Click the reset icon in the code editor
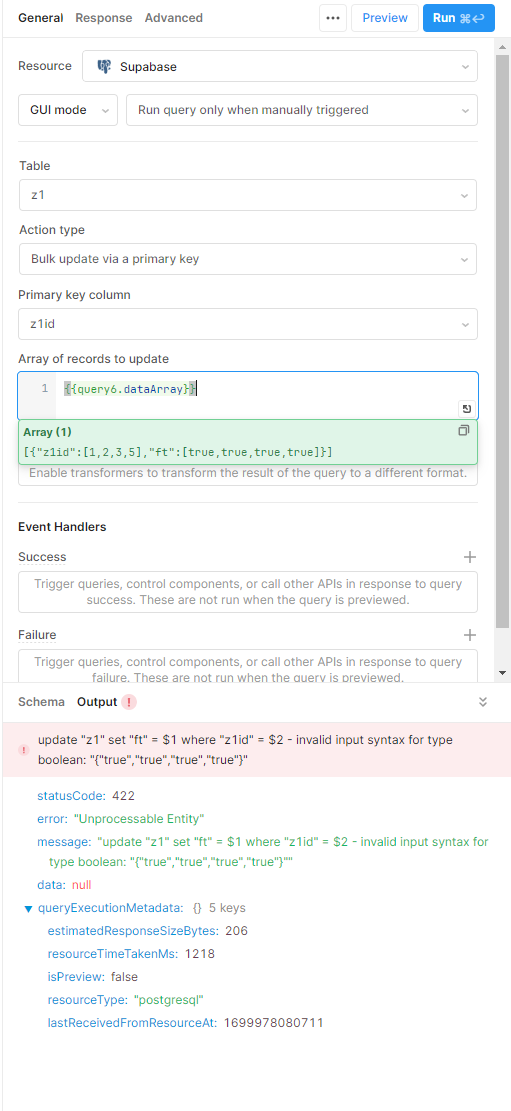The height and width of the screenshot is (1111, 511). coord(466,409)
